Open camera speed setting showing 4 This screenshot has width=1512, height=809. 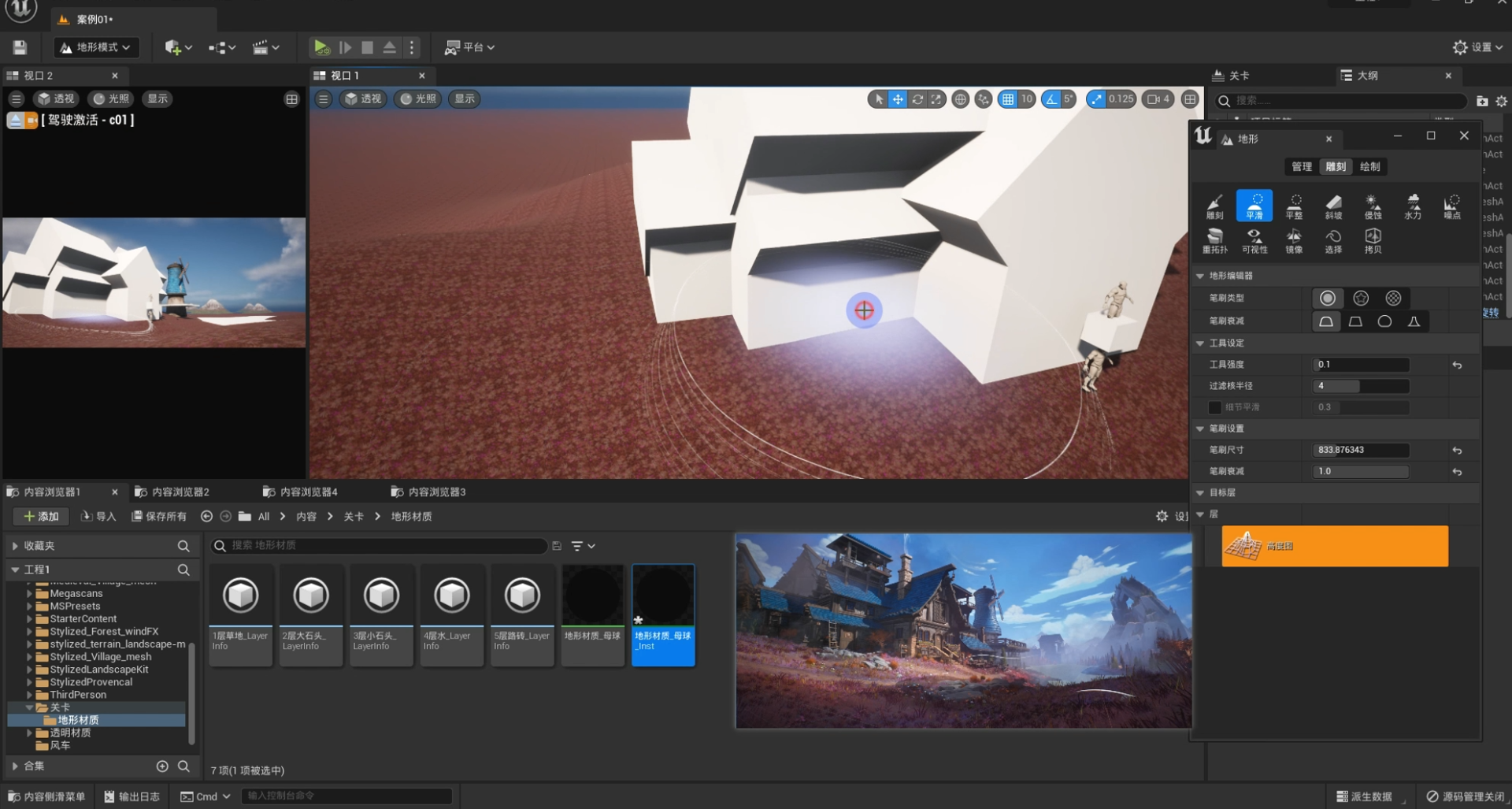tap(1158, 99)
